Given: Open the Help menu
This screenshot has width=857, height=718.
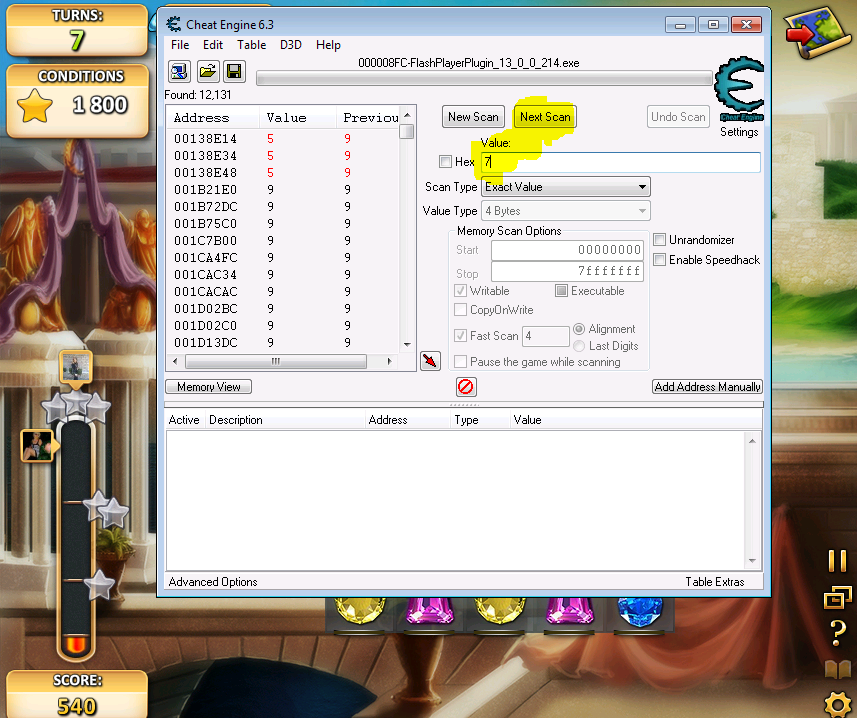Looking at the screenshot, I should point(328,45).
